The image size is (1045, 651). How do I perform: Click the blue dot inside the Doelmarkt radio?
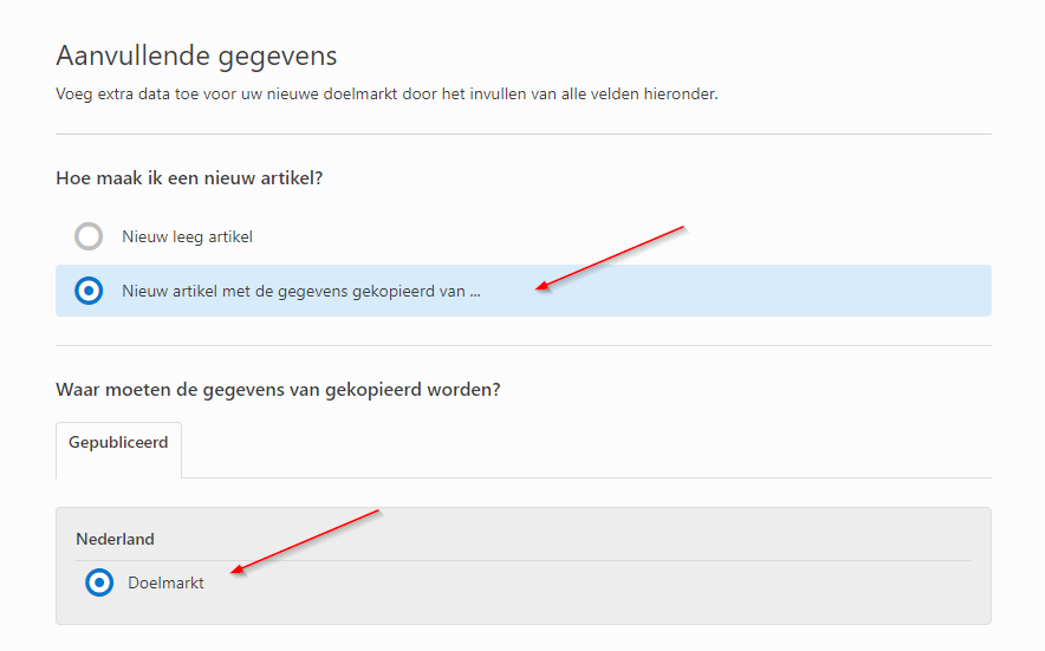[x=99, y=582]
